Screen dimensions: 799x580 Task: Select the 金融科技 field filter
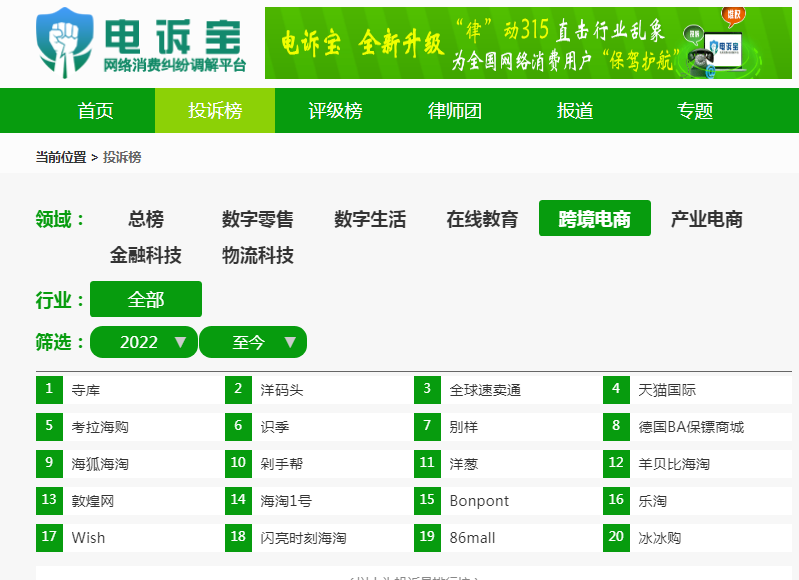146,255
